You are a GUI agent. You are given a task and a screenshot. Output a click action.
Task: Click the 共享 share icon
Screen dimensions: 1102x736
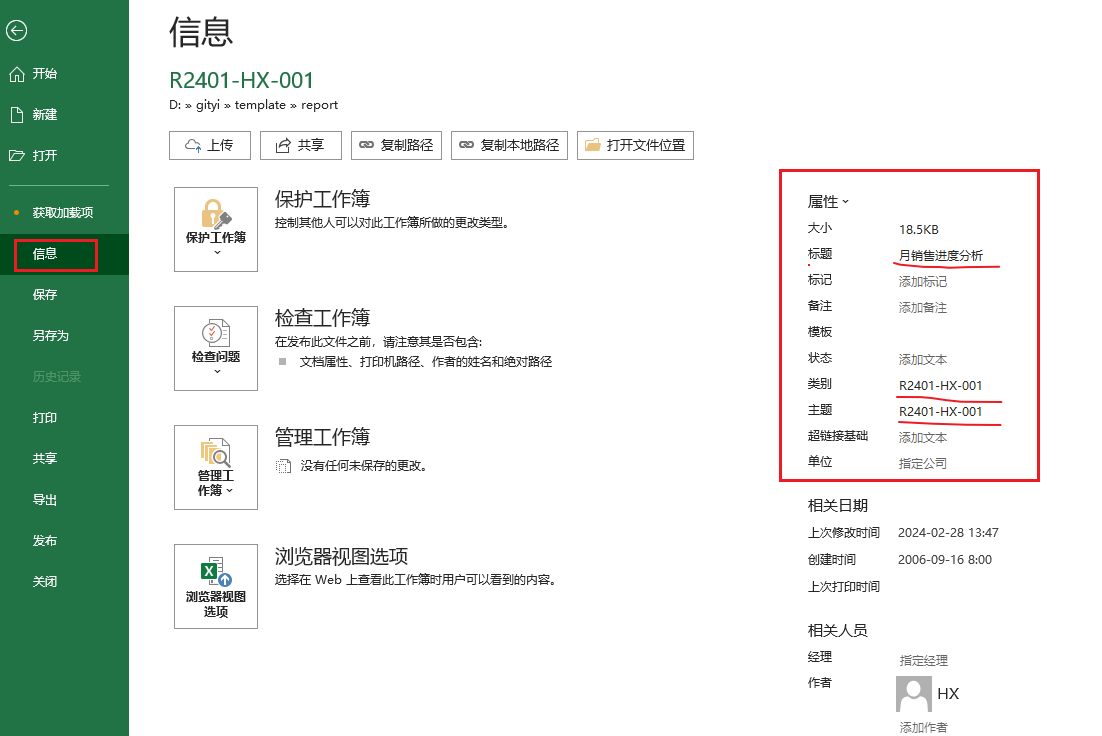click(x=284, y=145)
